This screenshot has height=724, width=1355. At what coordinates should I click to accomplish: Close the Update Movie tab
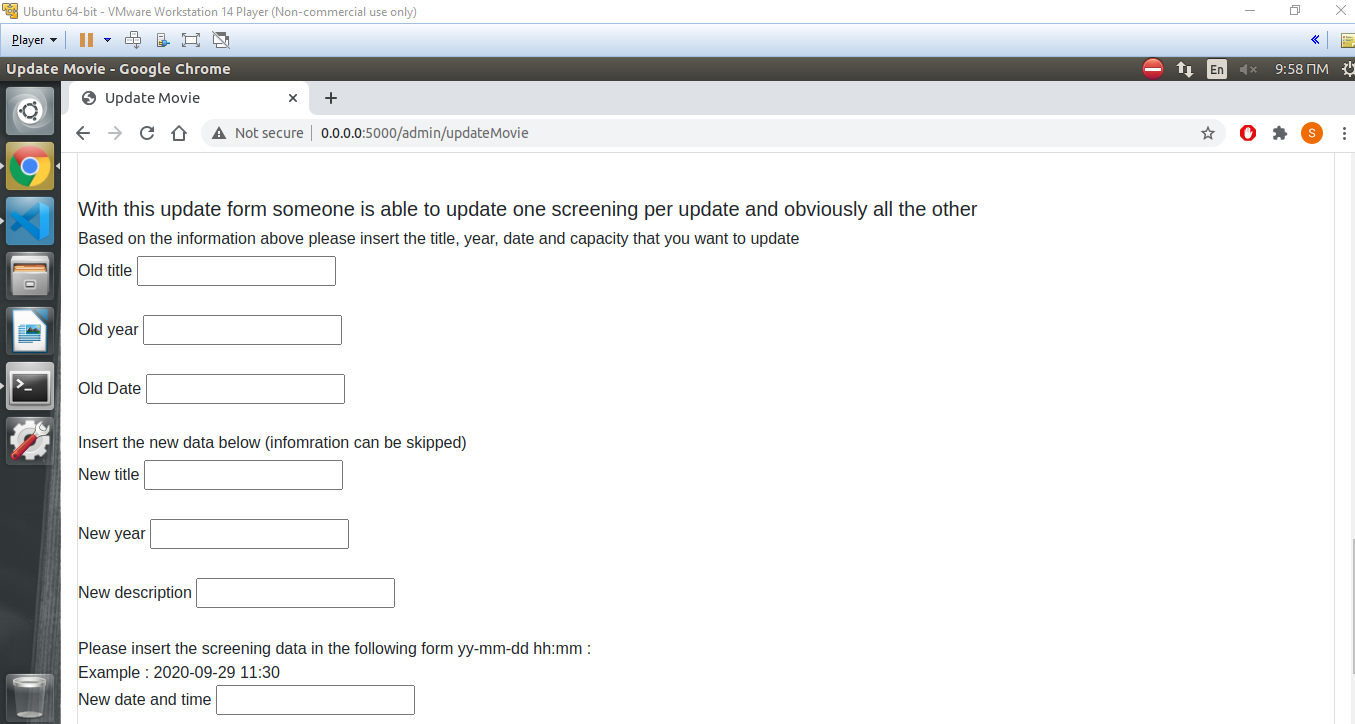coord(293,98)
